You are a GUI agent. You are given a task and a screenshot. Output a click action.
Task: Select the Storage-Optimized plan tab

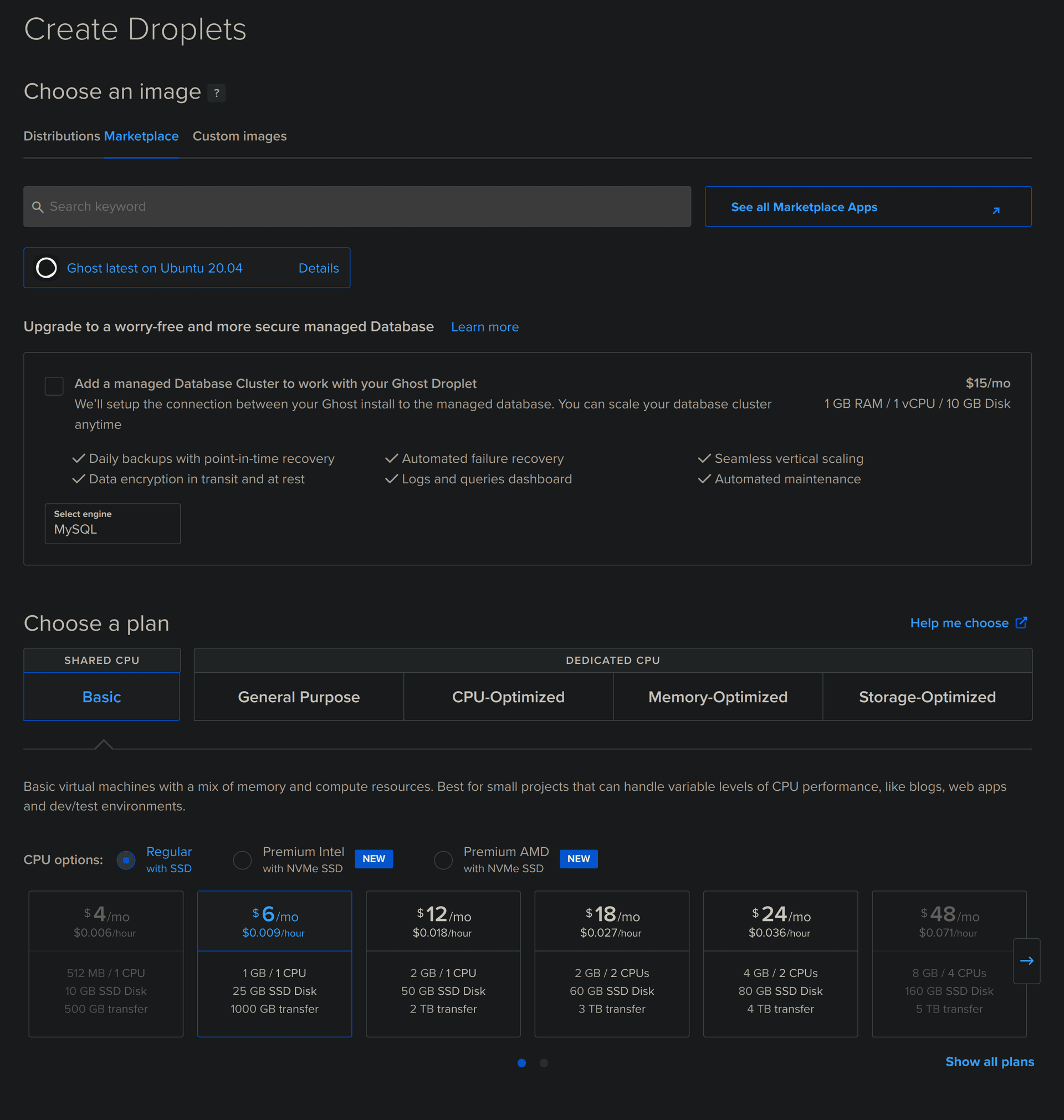[927, 697]
